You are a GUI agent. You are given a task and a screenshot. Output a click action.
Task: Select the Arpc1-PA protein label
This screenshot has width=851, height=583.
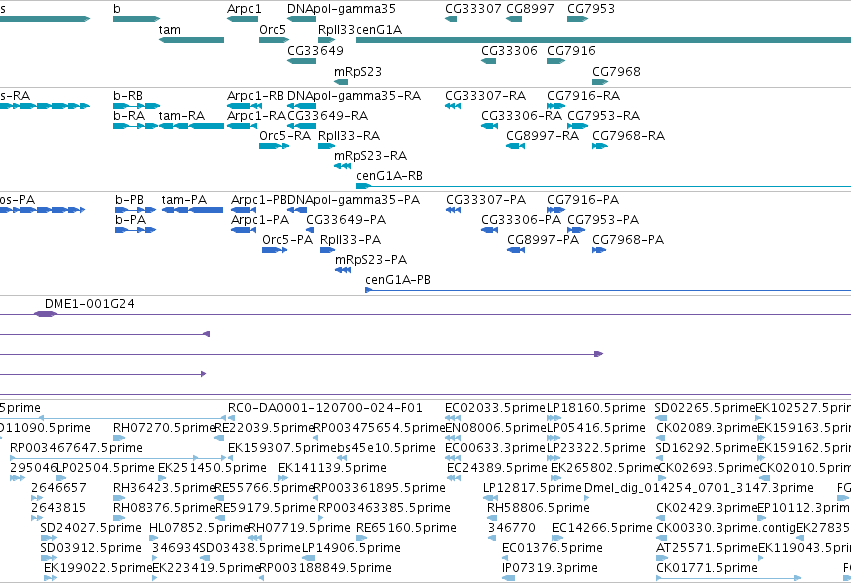[x=259, y=220]
